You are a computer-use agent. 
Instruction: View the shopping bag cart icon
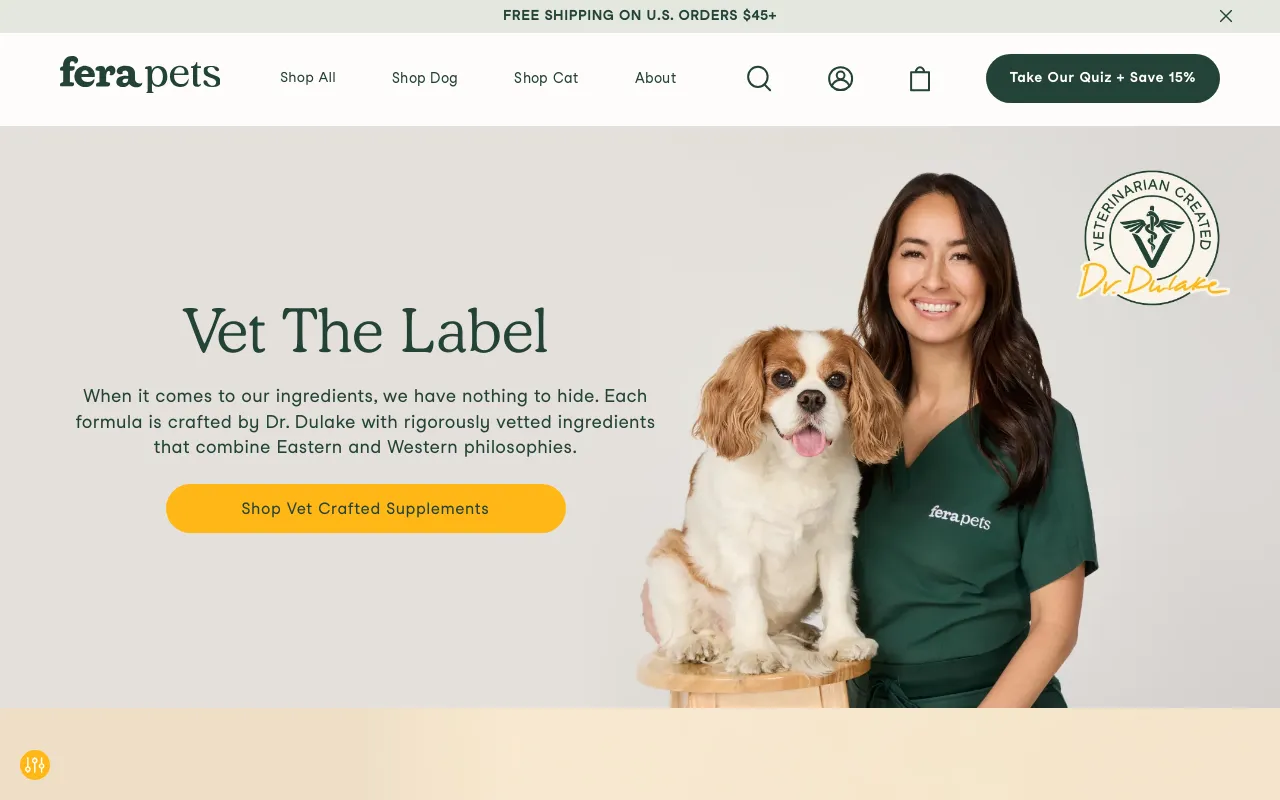click(x=920, y=78)
